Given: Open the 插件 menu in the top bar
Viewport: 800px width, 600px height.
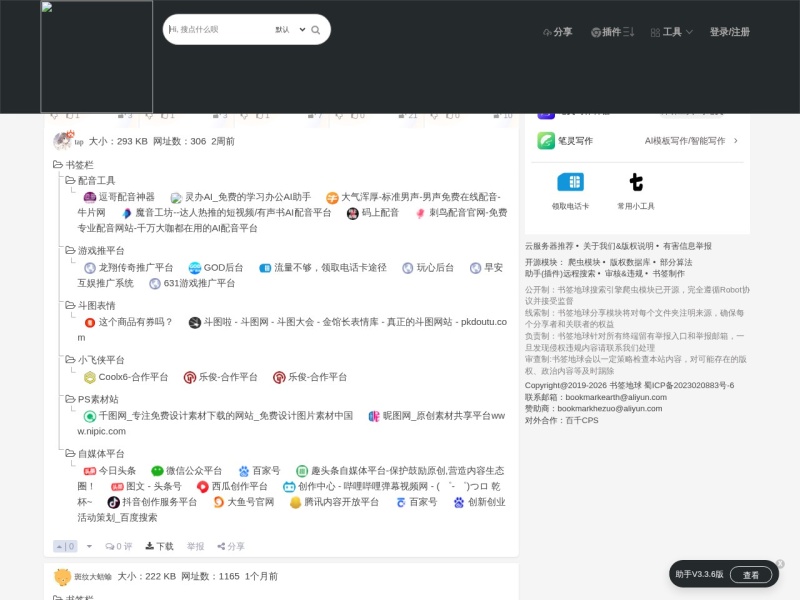Looking at the screenshot, I should click(612, 31).
